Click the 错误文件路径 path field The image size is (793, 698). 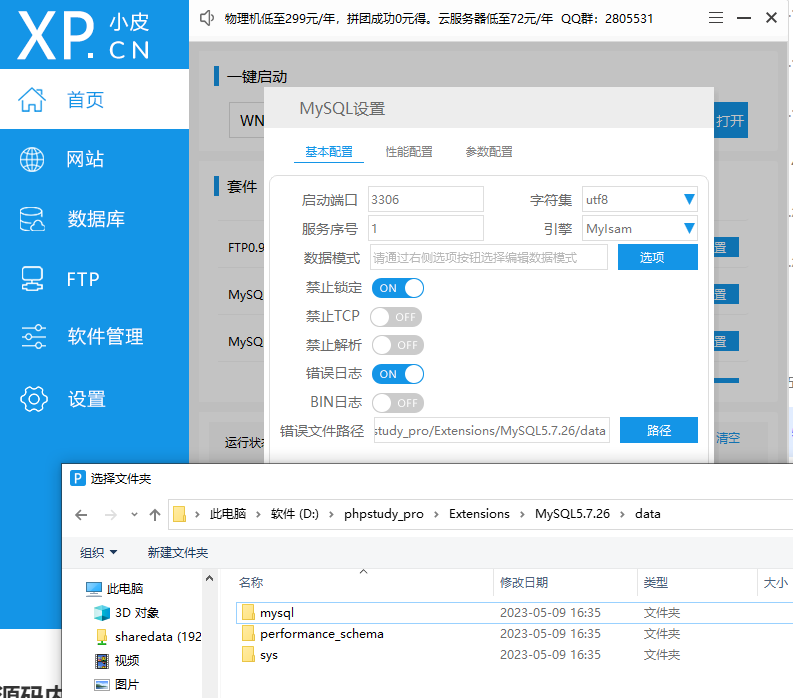(492, 430)
